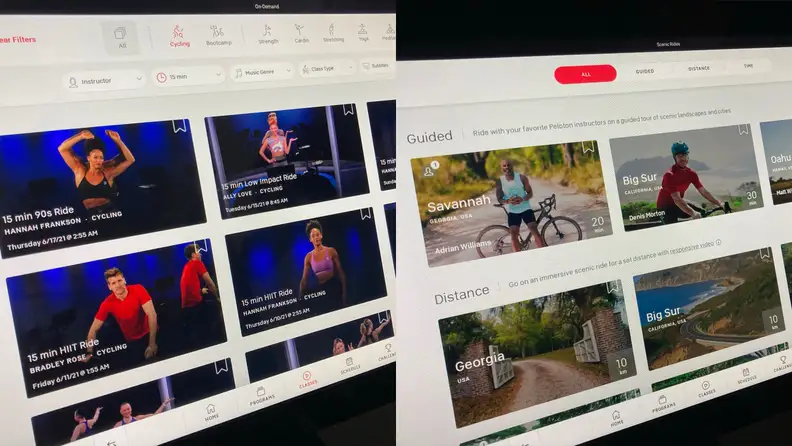792x446 pixels.
Task: Open the Big Sur guided ride with Denis Morton
Action: tap(685, 177)
